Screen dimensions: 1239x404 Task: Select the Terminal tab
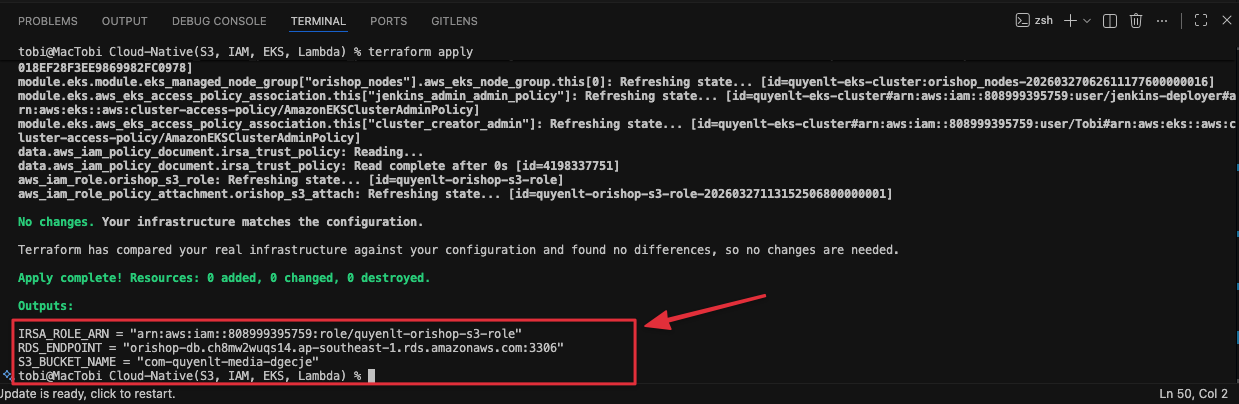(318, 21)
